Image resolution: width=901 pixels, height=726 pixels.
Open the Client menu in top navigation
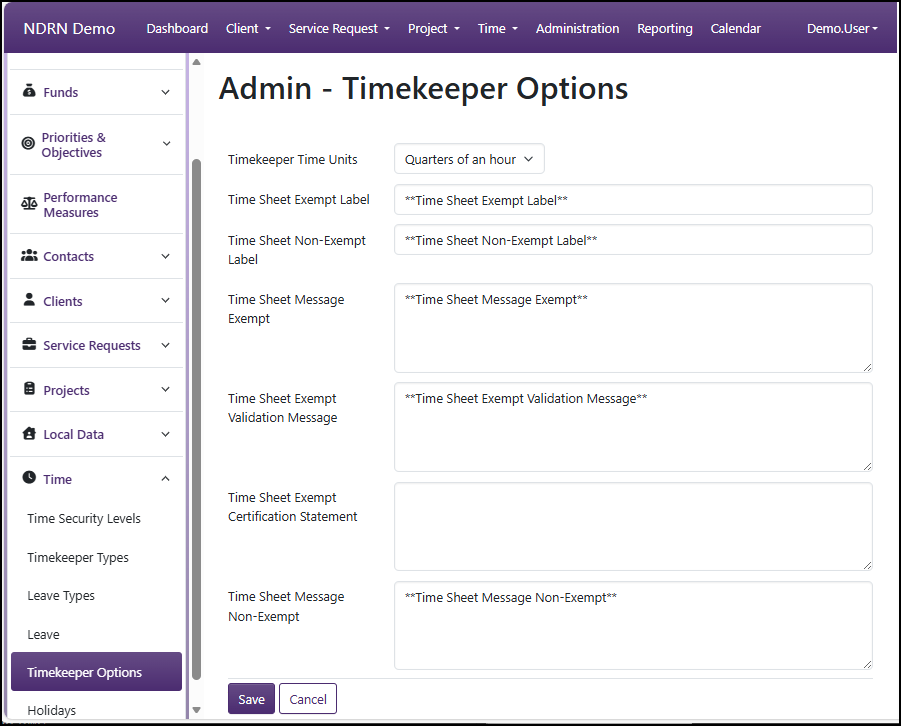248,29
